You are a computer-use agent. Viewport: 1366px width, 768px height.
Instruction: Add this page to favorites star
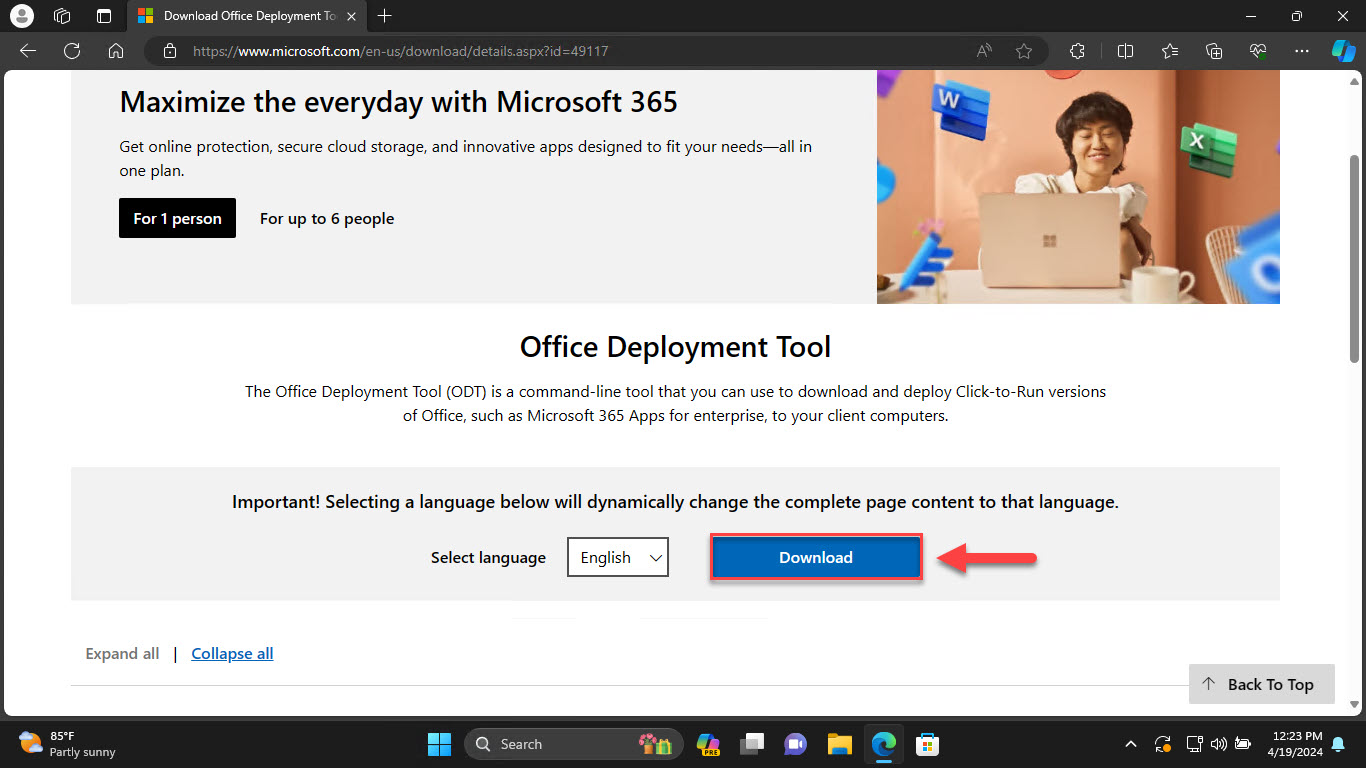(1024, 51)
